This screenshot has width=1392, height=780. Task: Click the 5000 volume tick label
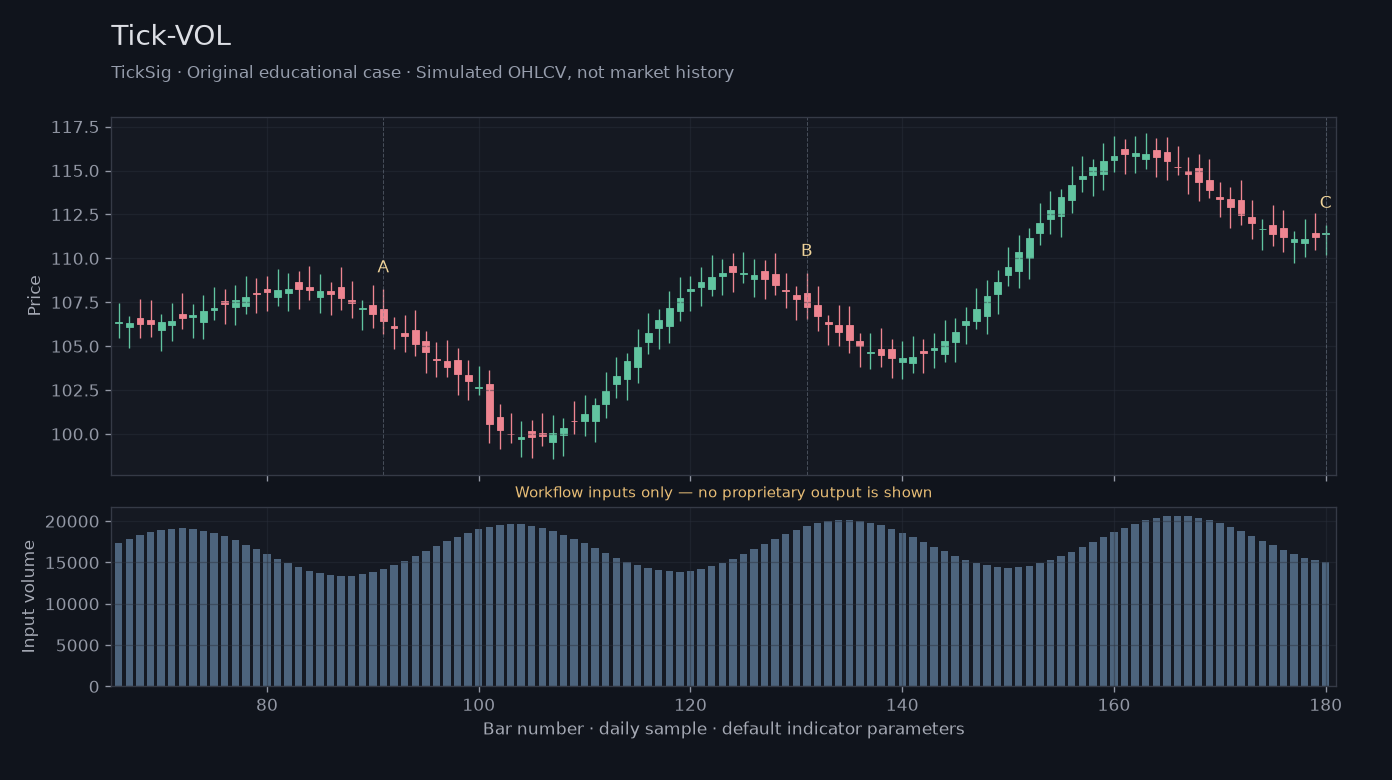click(79, 646)
